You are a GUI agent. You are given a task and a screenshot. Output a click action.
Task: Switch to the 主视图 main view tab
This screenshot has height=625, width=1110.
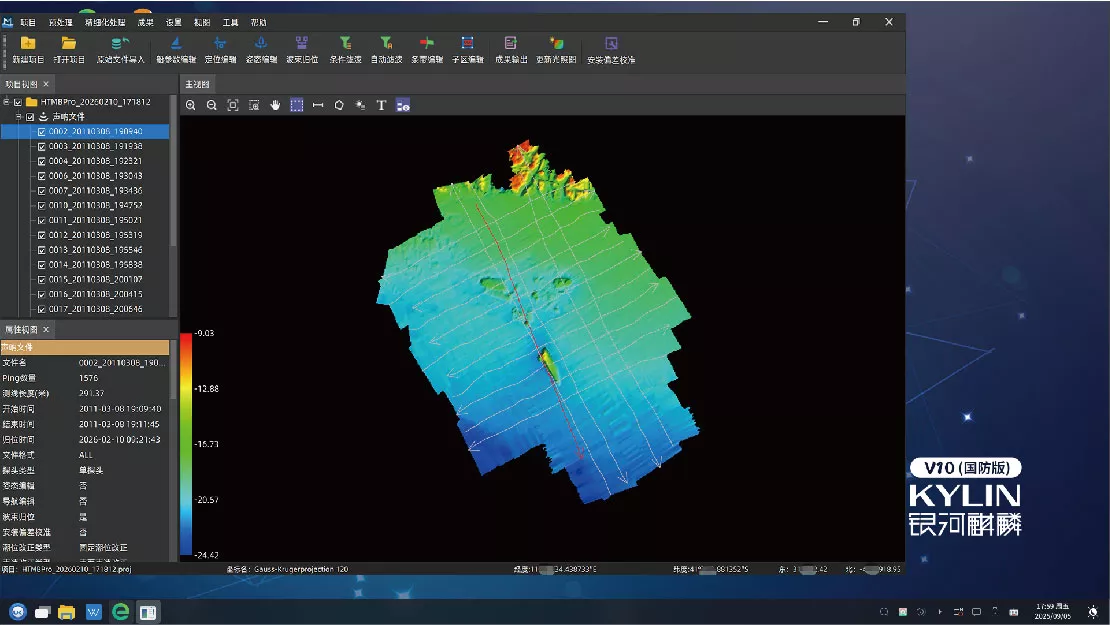[197, 84]
